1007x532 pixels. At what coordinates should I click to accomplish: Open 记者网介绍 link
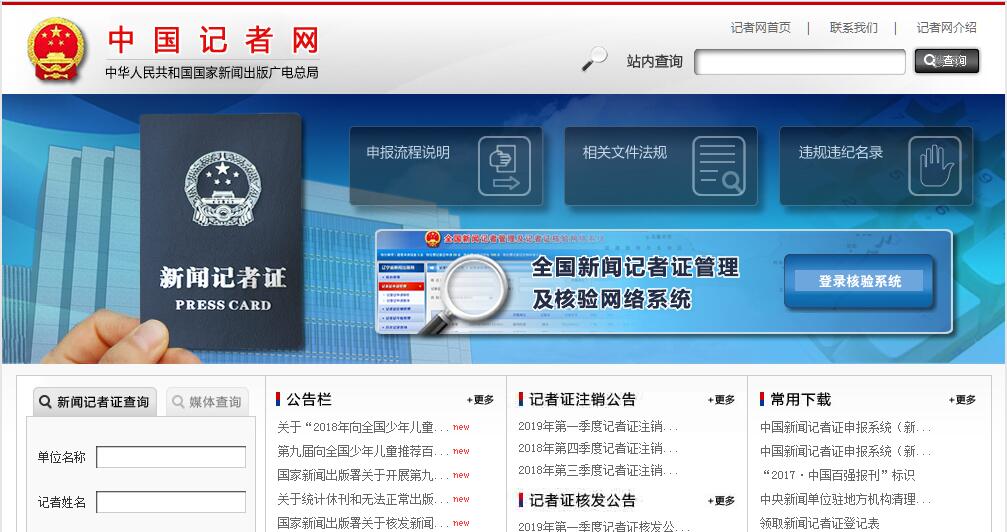click(946, 28)
